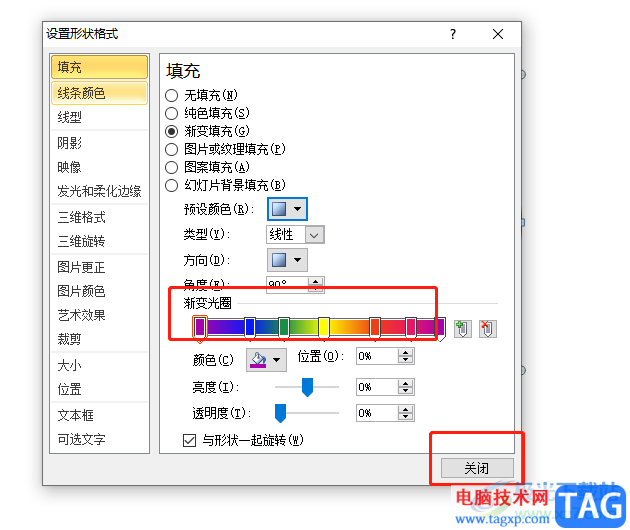Toggle the 与形状一起旋转 checkbox

pos(189,440)
